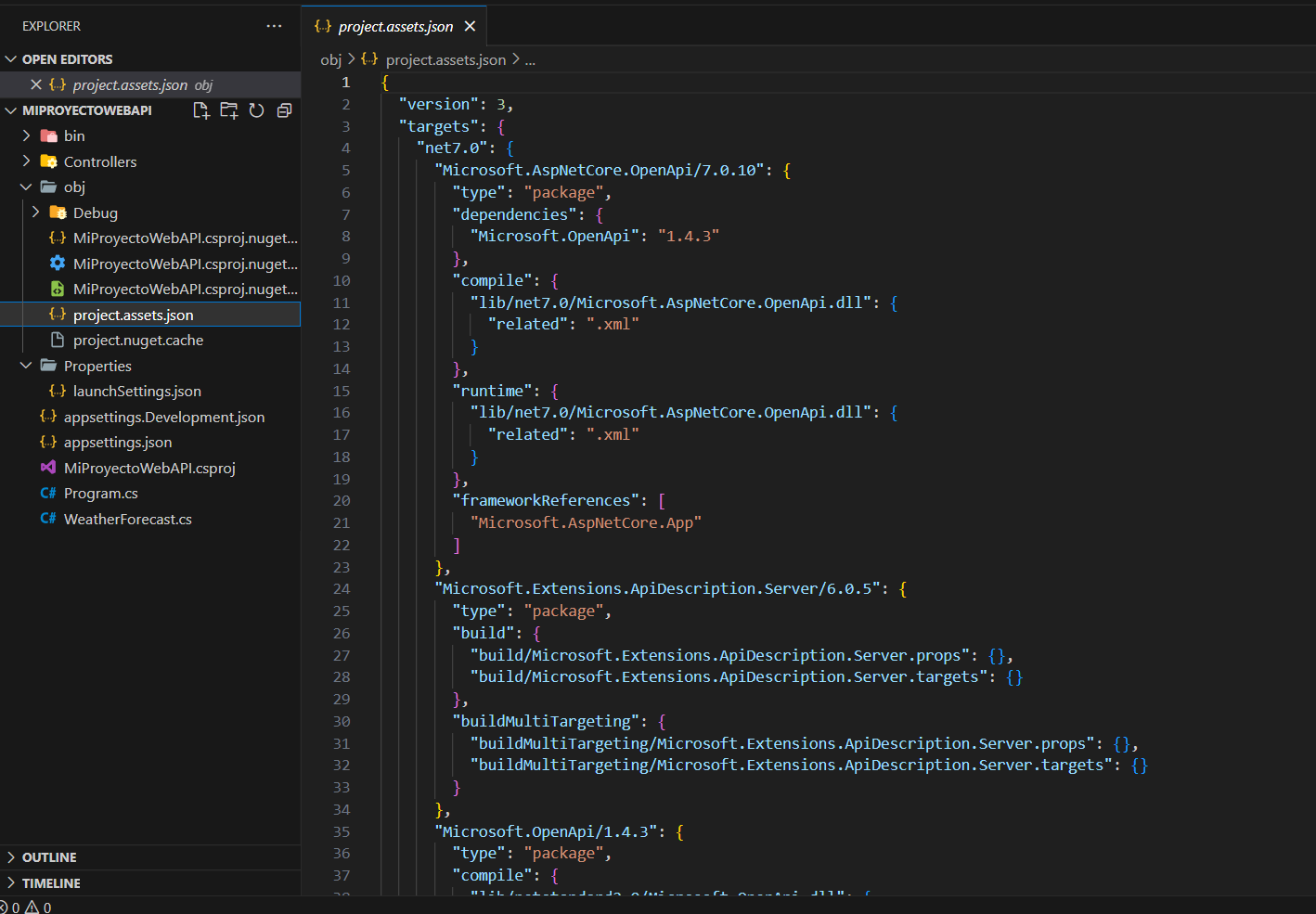Click the "targets" key on line 3
The width and height of the screenshot is (1316, 914).
438,126
